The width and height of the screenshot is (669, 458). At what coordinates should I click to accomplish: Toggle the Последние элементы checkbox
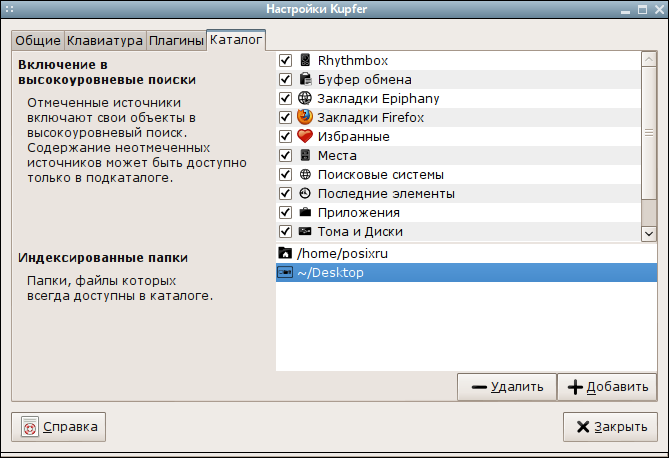click(285, 193)
